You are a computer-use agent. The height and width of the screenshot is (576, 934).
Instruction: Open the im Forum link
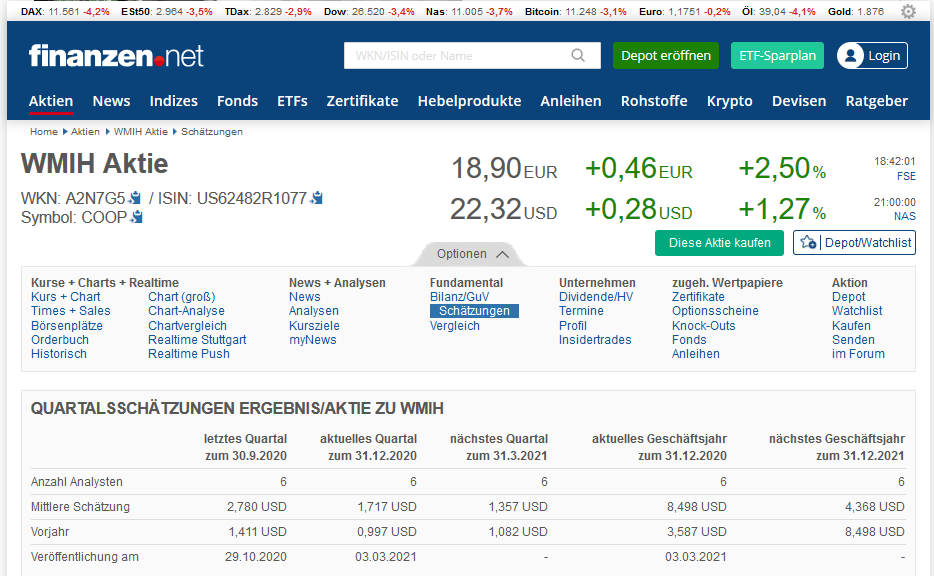(x=858, y=354)
